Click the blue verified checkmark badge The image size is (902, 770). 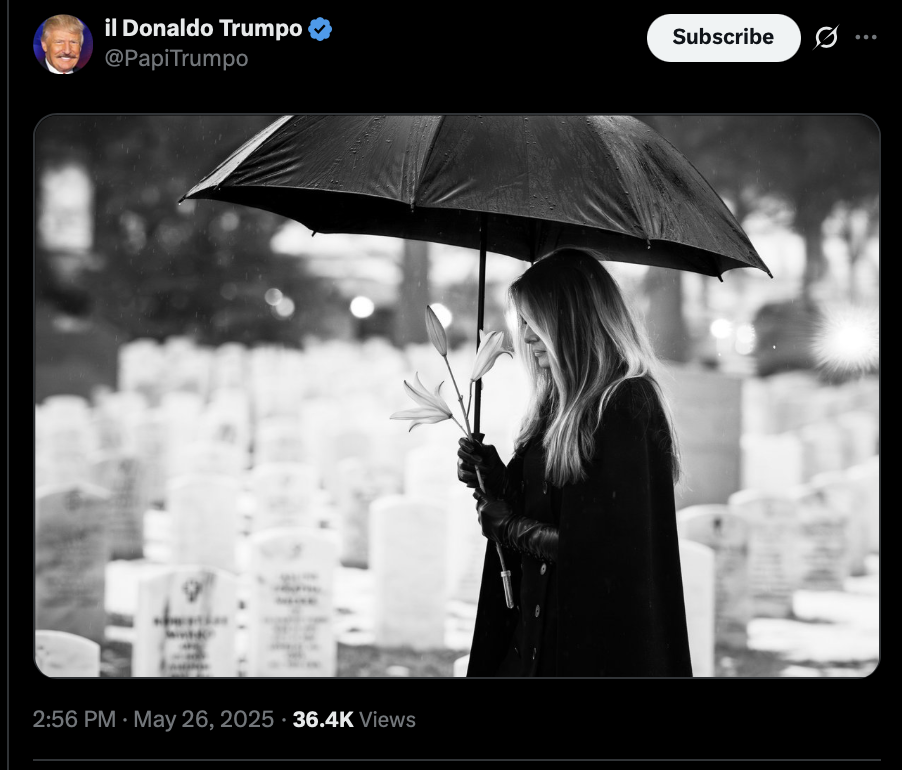click(320, 29)
